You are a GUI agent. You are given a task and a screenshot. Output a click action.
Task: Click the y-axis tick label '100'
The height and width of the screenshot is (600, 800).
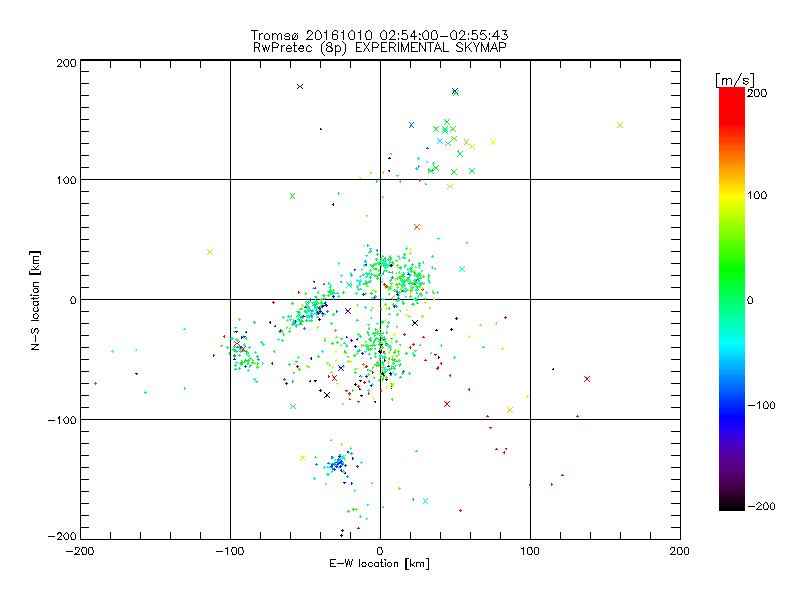click(x=66, y=180)
